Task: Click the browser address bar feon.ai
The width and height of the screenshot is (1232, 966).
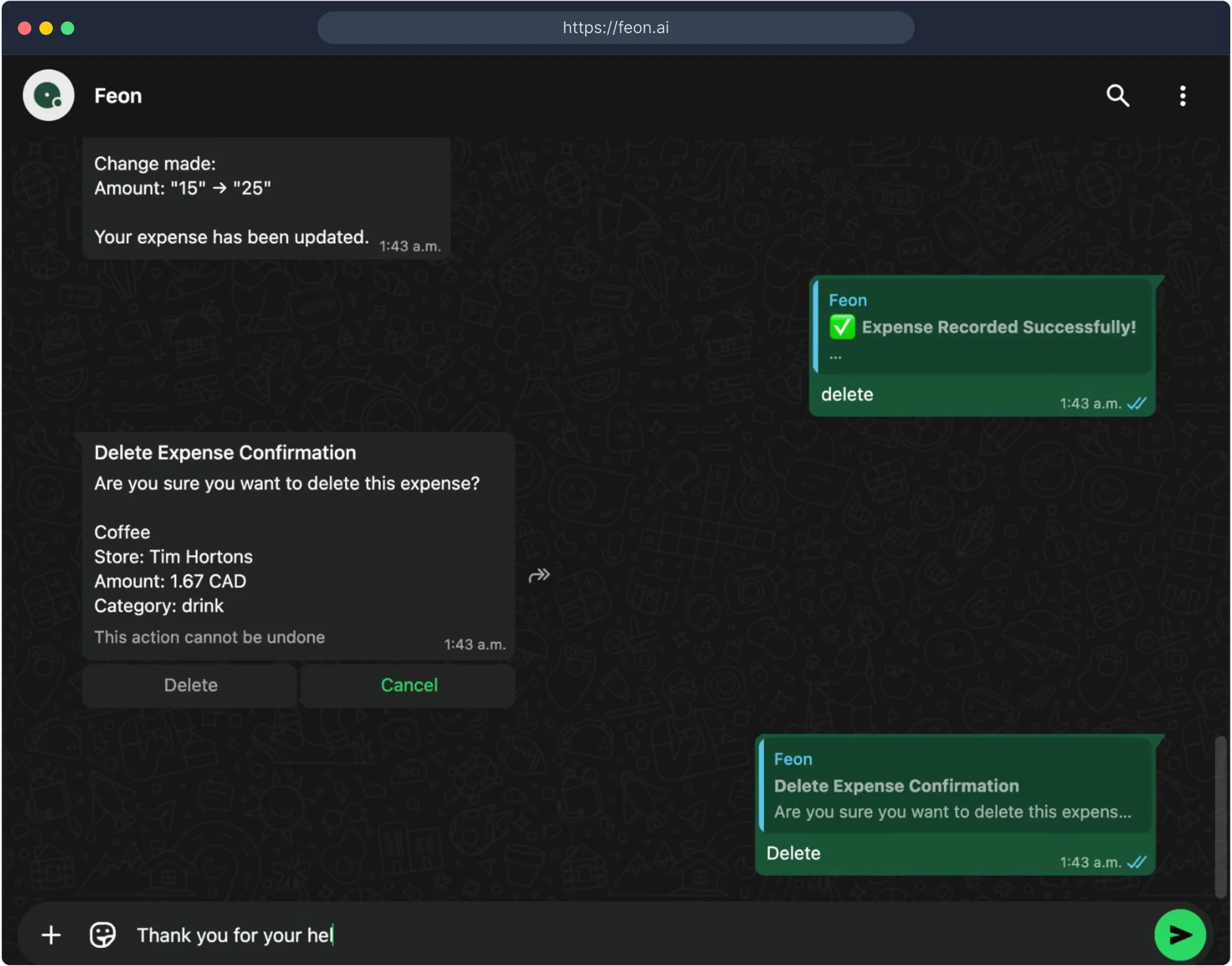Action: coord(615,28)
